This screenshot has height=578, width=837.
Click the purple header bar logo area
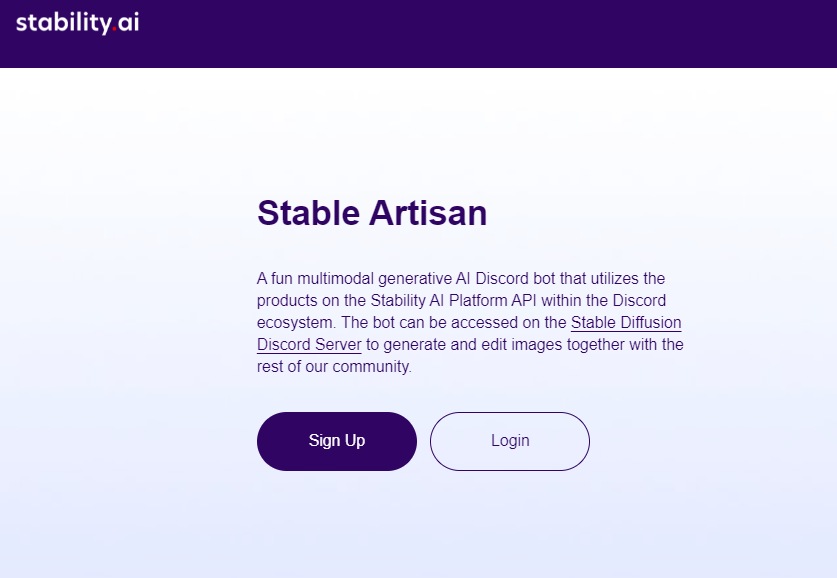[76, 22]
